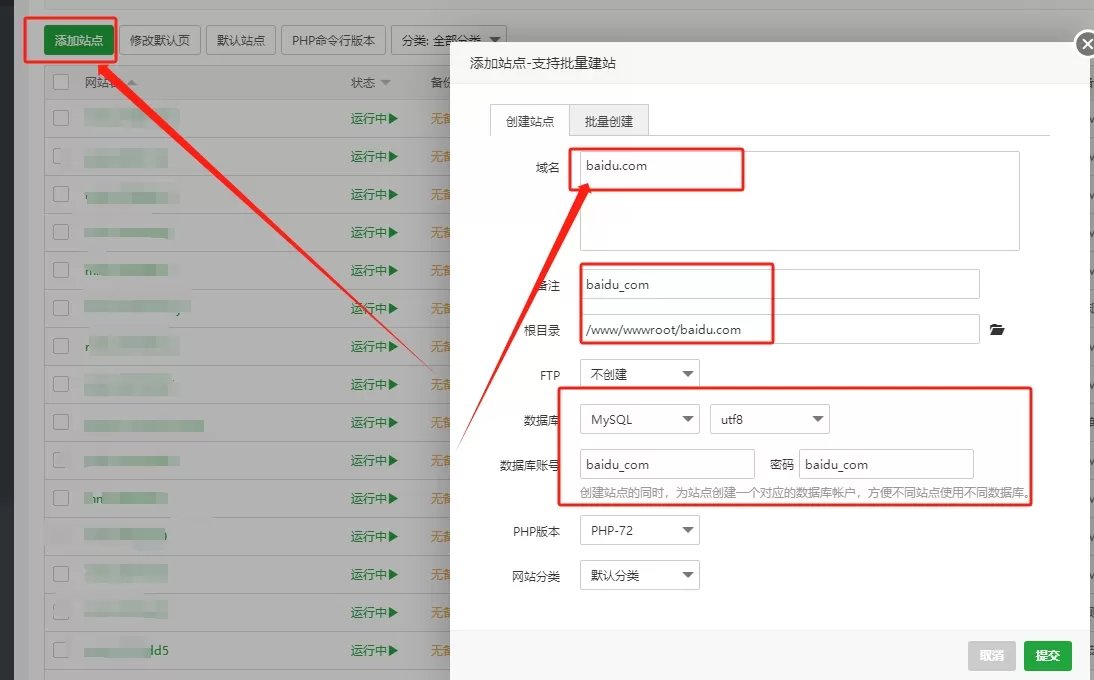Open the FTP 不创建 dropdown
The width and height of the screenshot is (1094, 680).
click(639, 374)
